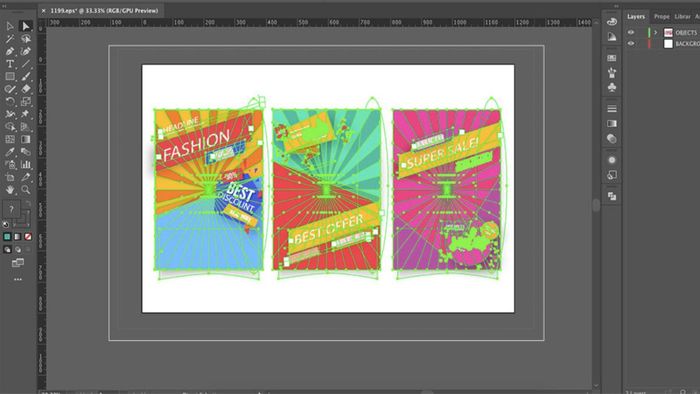This screenshot has width=700, height=394.
Task: Set fill to None mode
Action: [x=28, y=236]
